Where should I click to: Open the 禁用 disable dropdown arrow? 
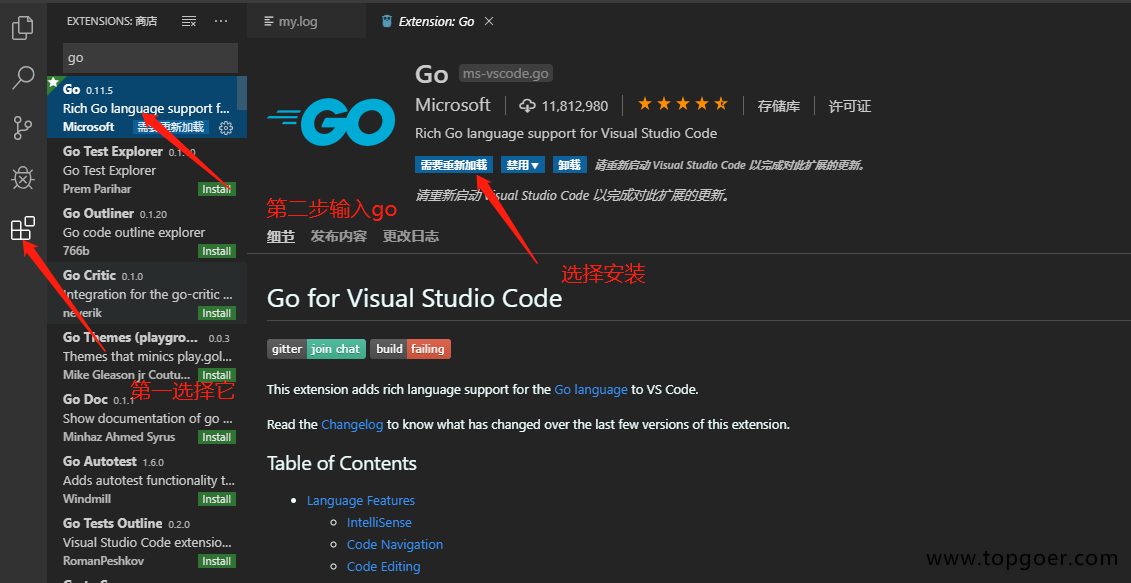[535, 163]
